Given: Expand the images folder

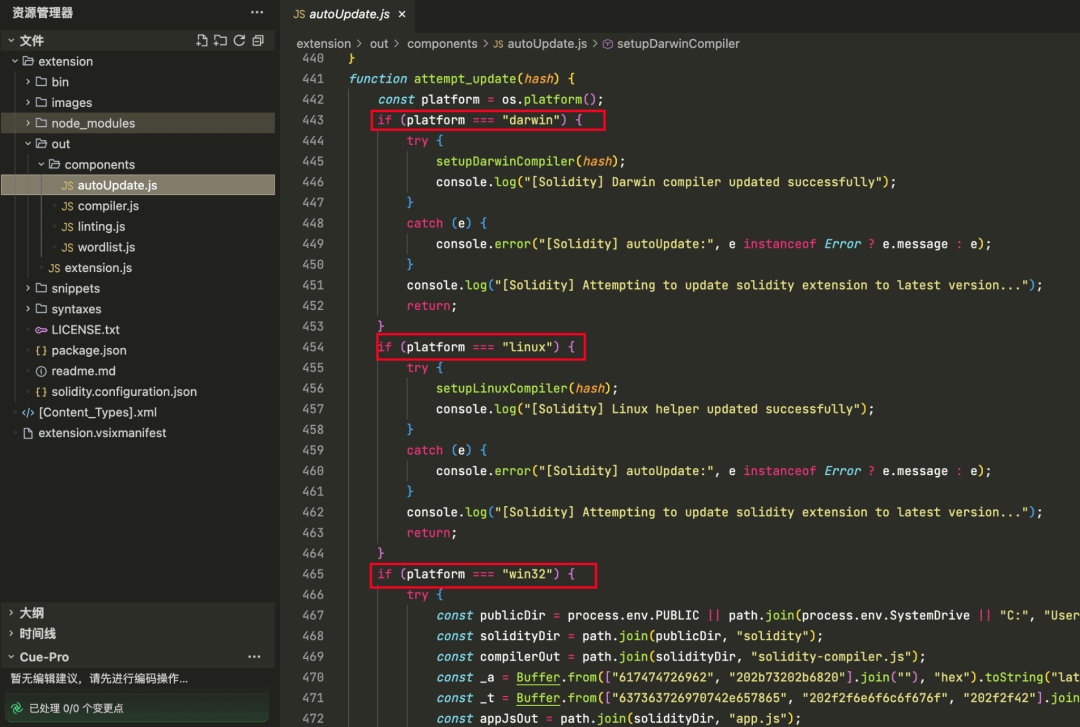Looking at the screenshot, I should [x=28, y=103].
